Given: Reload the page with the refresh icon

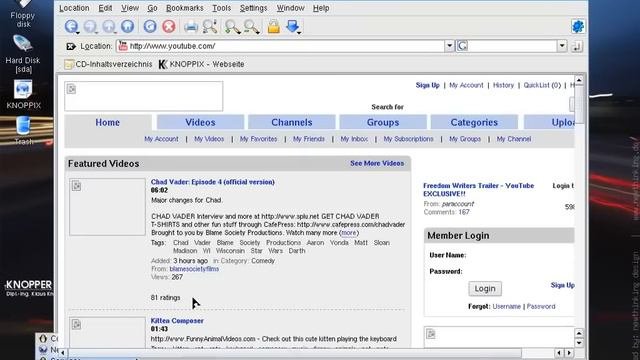Looking at the screenshot, I should tap(150, 27).
